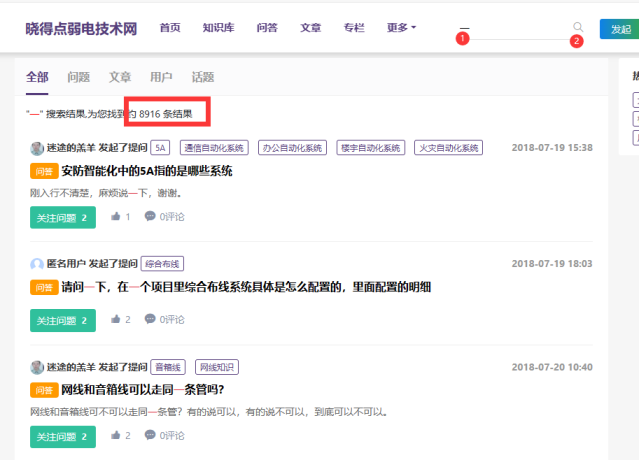Click the 楼宇自动化系统 tag
The image size is (639, 460).
tap(371, 148)
